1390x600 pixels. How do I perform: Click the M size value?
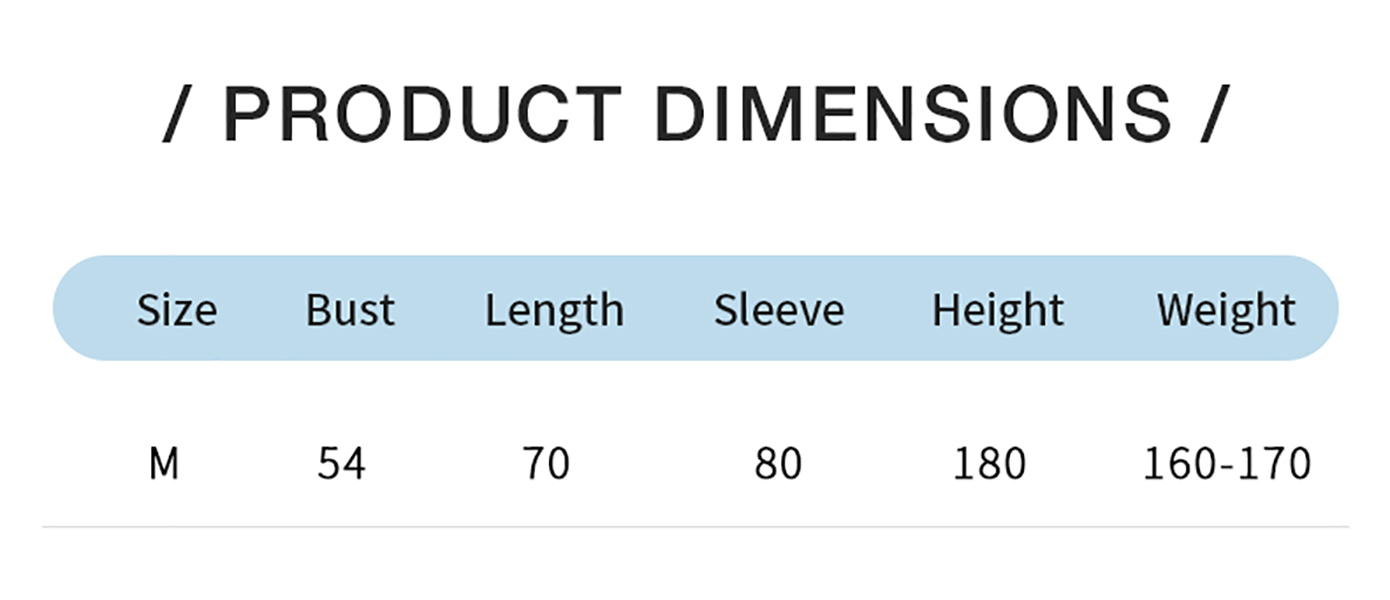pyautogui.click(x=164, y=464)
